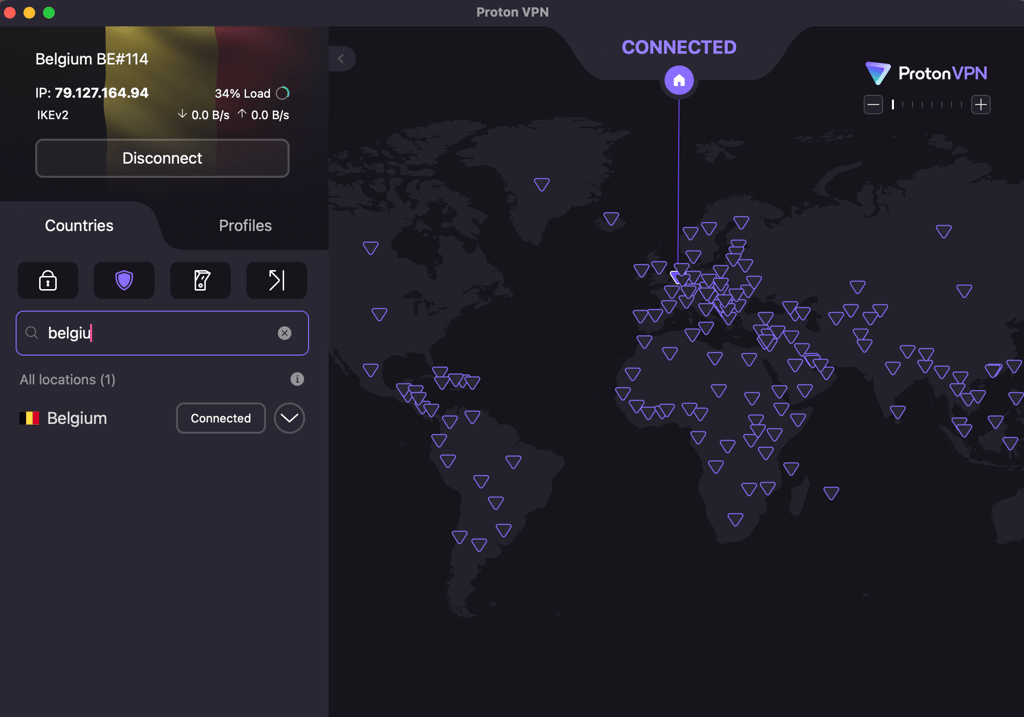This screenshot has width=1024, height=717.
Task: Open the quick connect arrow-bar icon
Action: [x=276, y=280]
